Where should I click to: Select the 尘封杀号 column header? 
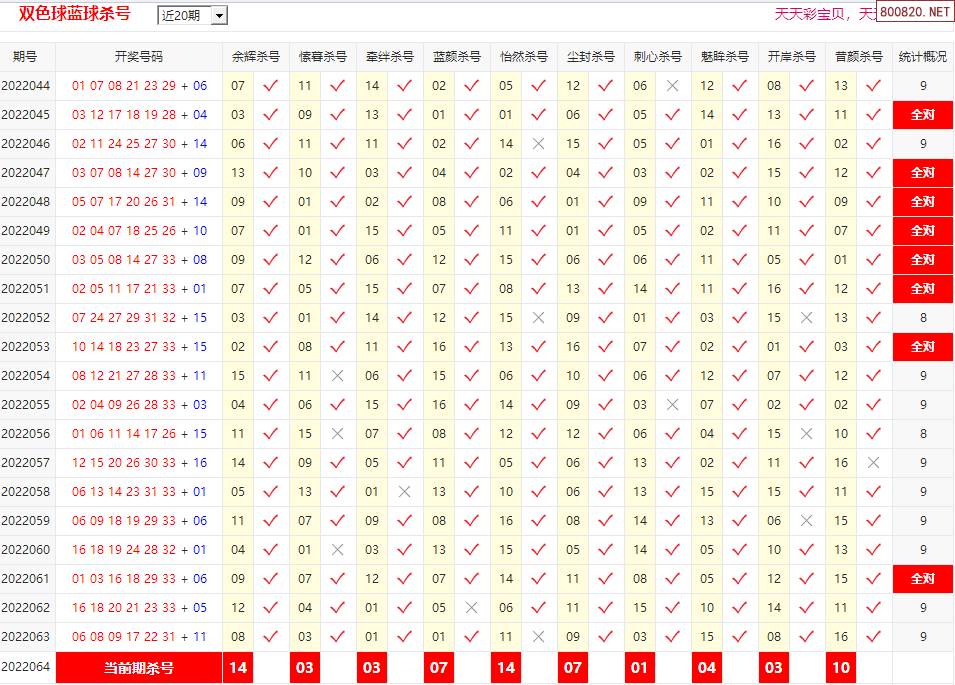(x=591, y=57)
